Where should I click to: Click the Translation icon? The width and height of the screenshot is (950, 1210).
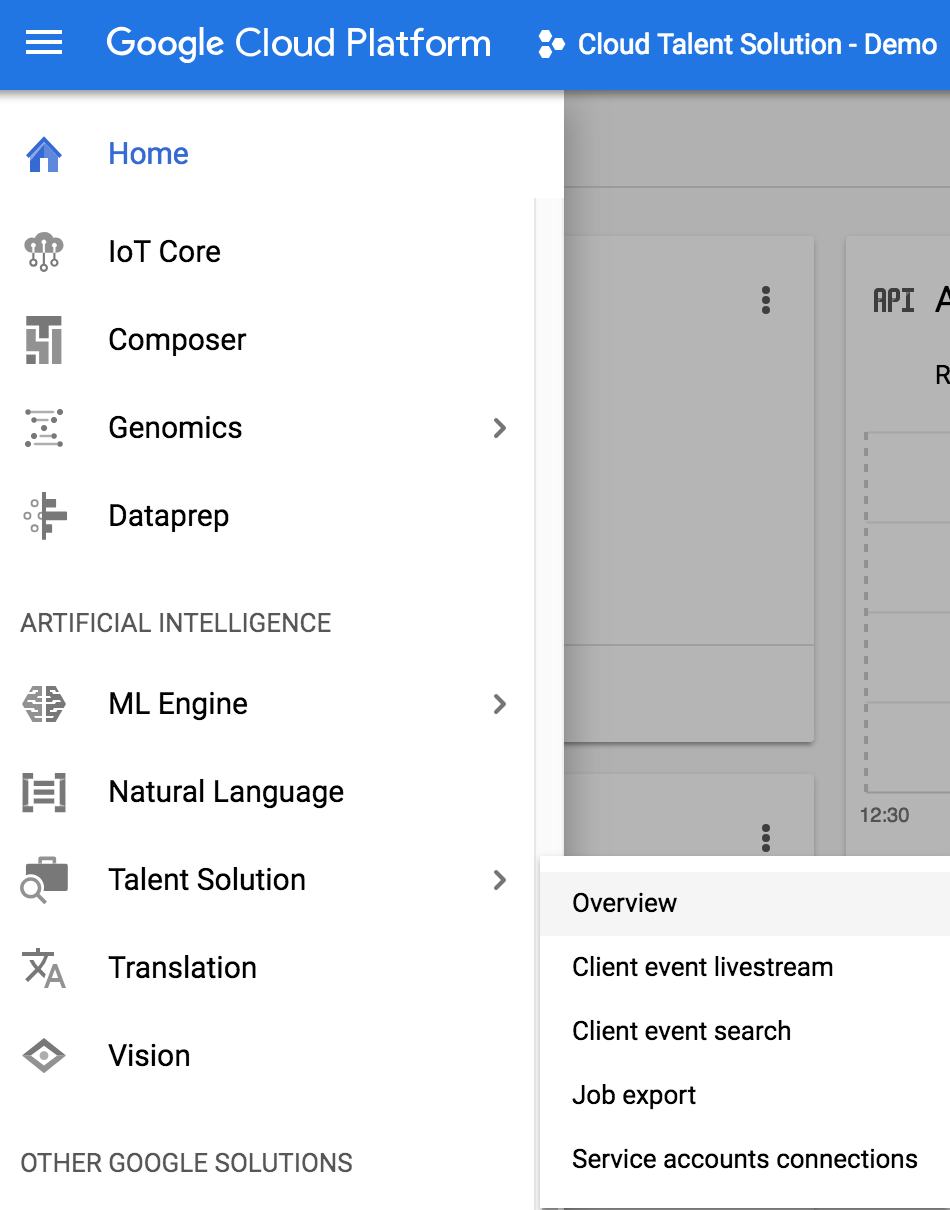(44, 968)
